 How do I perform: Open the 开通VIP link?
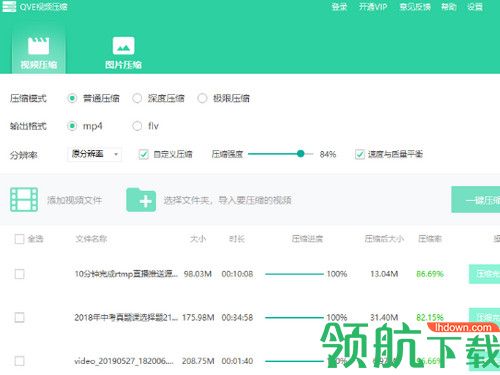pyautogui.click(x=373, y=7)
